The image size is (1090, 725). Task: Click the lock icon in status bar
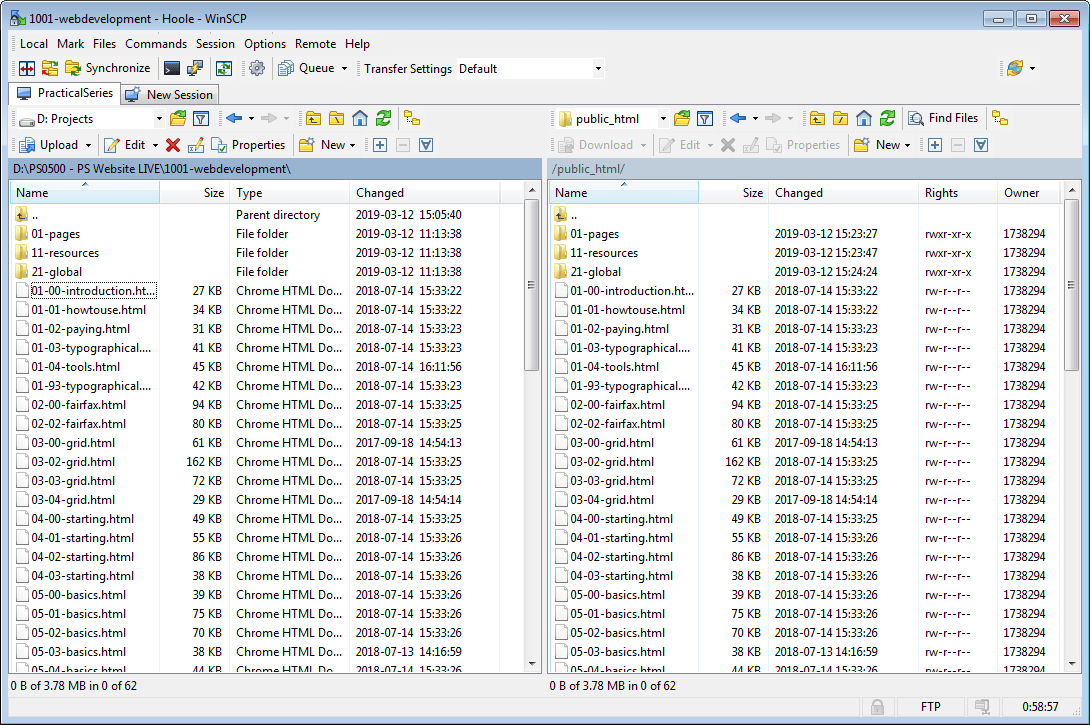tap(877, 707)
